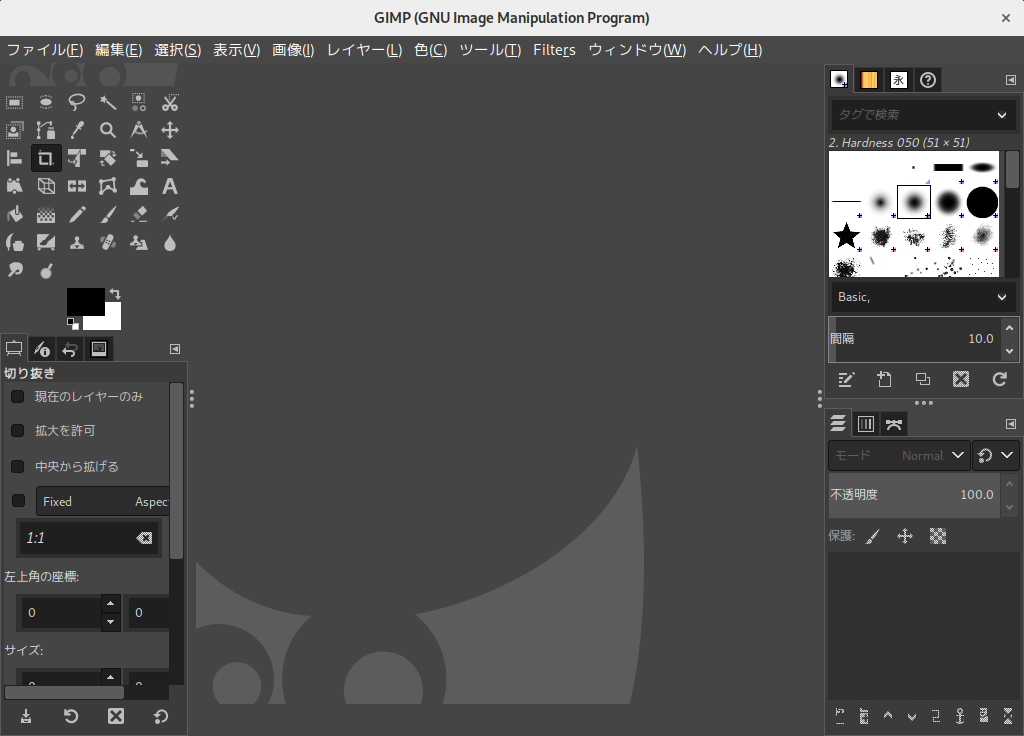Select the Hardness 100 solid round brush
The height and width of the screenshot is (736, 1024).
tap(982, 202)
